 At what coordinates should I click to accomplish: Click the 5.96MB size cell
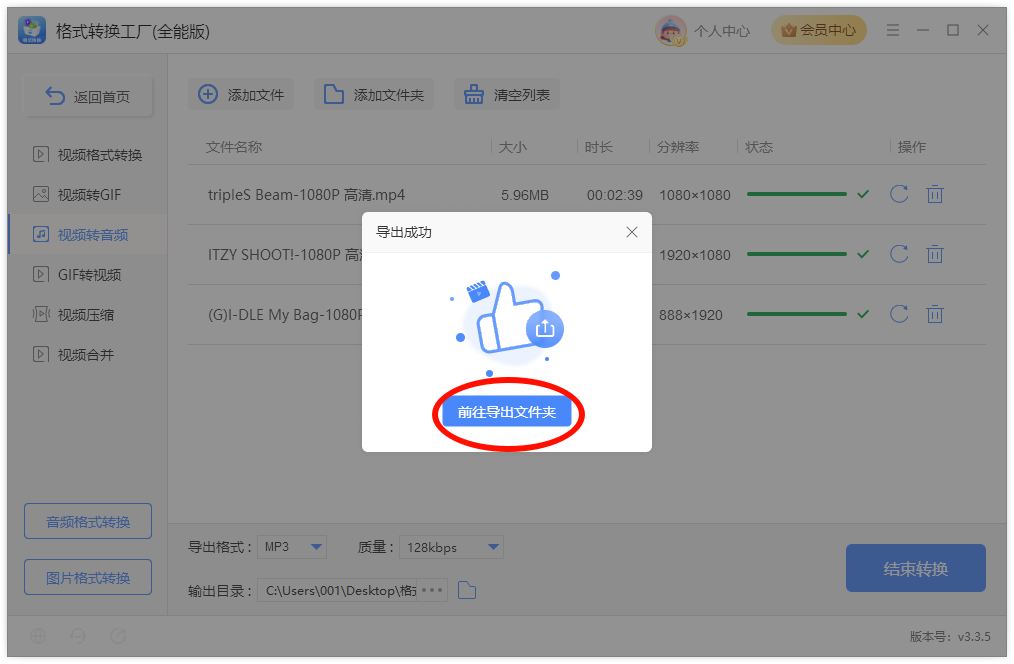click(x=524, y=195)
